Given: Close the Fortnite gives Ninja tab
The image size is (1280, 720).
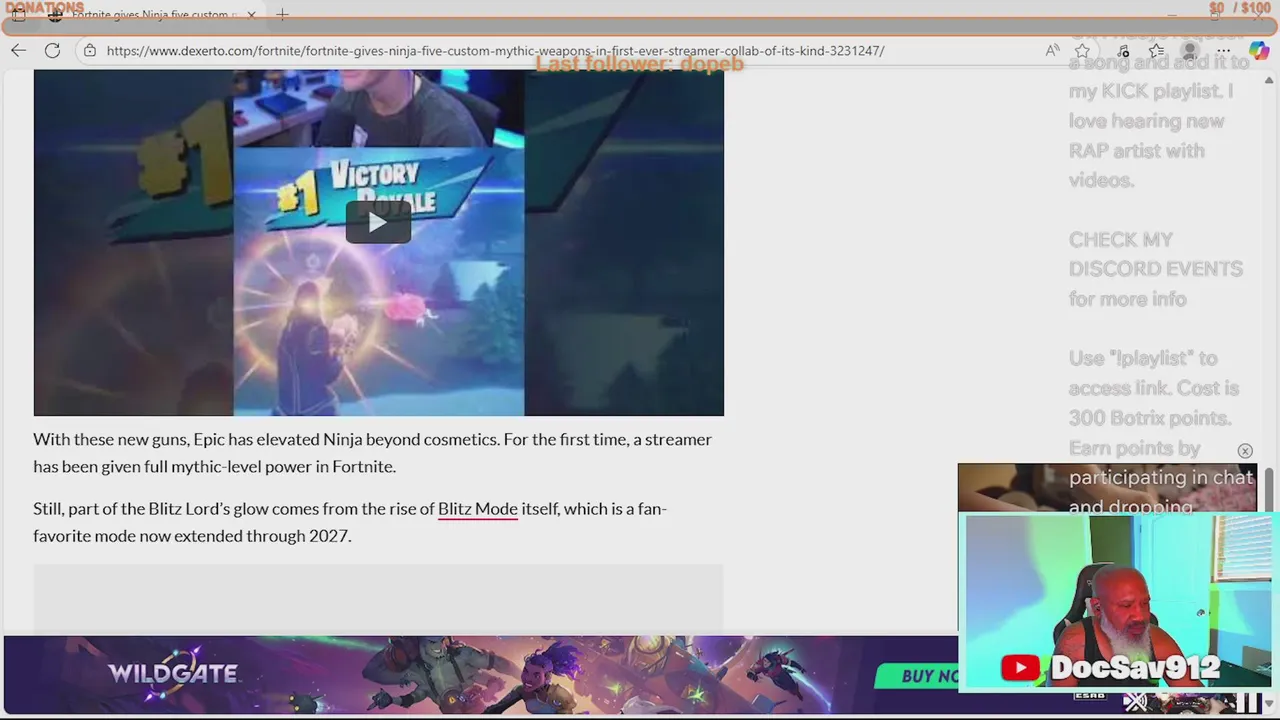Looking at the screenshot, I should [252, 15].
